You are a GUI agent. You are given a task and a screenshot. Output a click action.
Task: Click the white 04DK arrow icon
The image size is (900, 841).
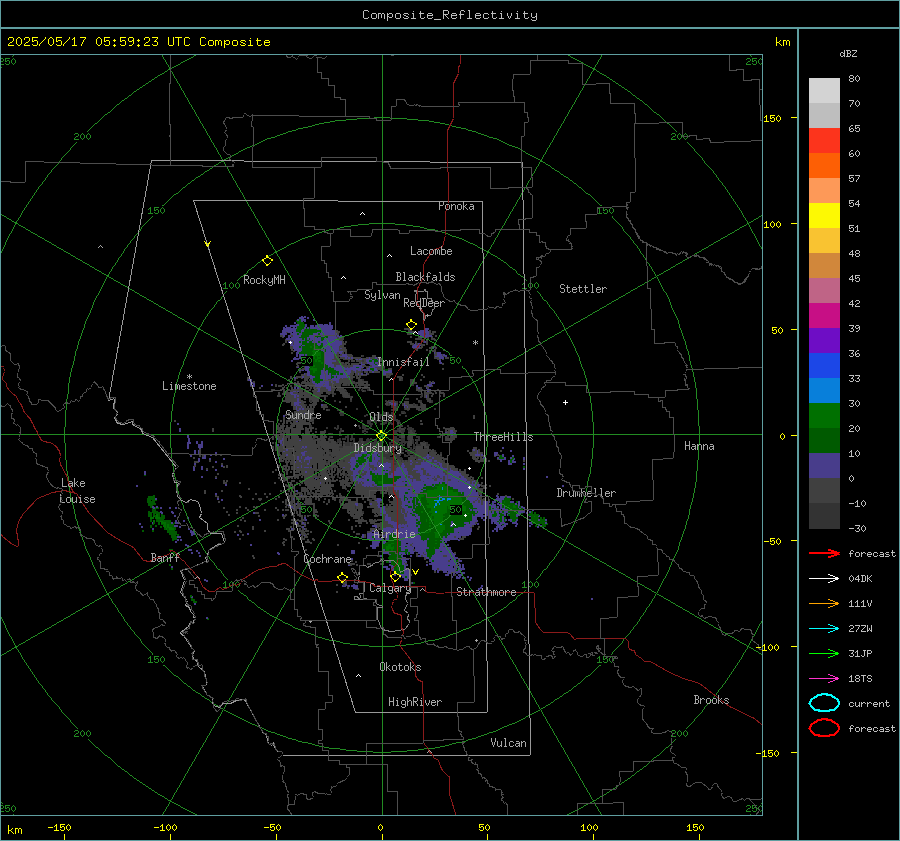coord(824,579)
